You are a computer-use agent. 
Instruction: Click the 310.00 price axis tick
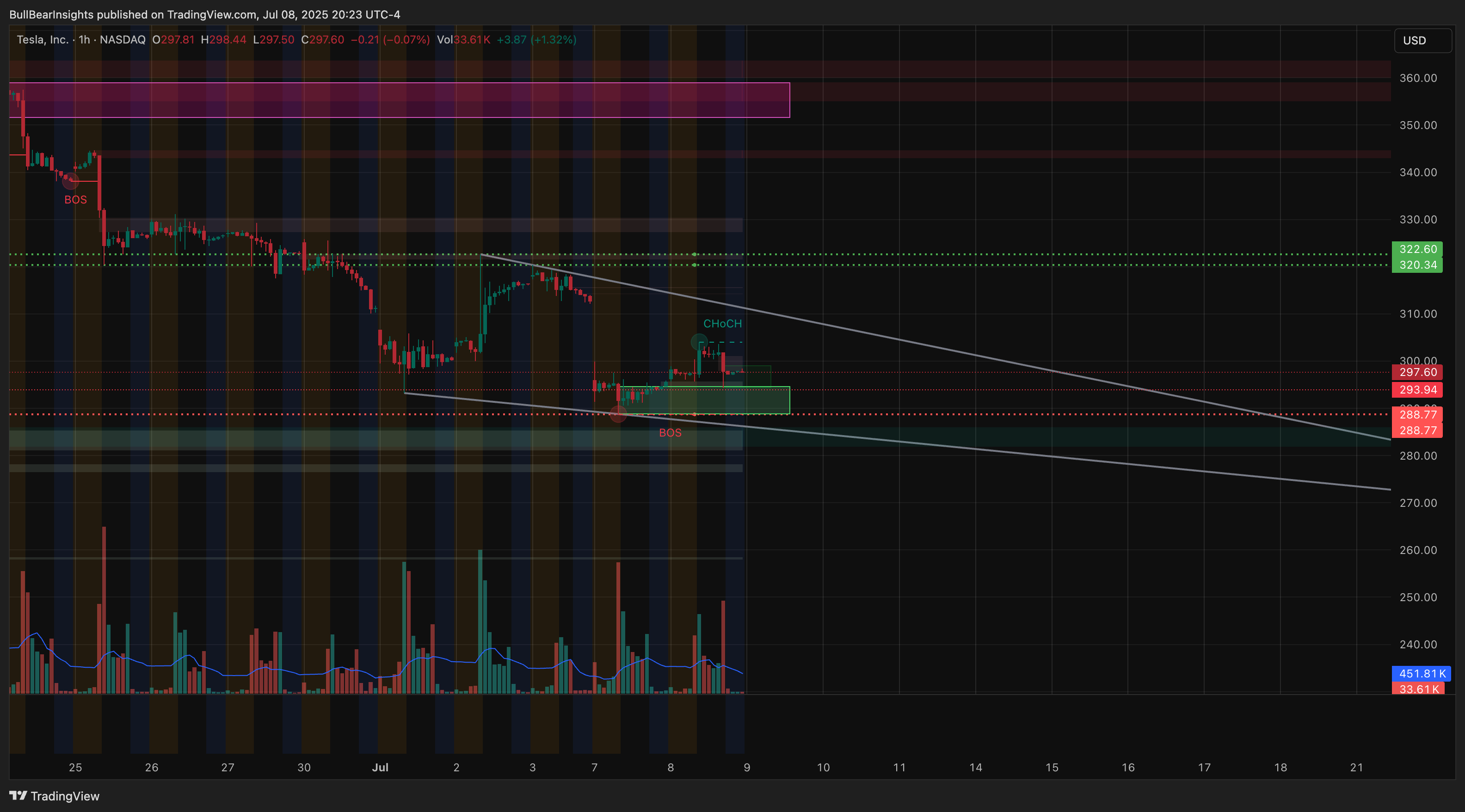click(1418, 314)
